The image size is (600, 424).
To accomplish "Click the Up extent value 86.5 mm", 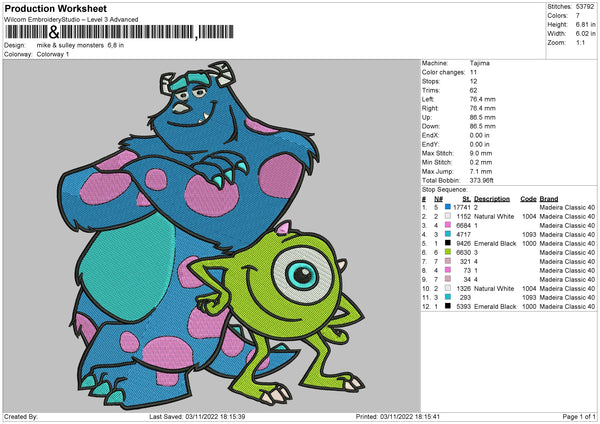I will [x=483, y=117].
